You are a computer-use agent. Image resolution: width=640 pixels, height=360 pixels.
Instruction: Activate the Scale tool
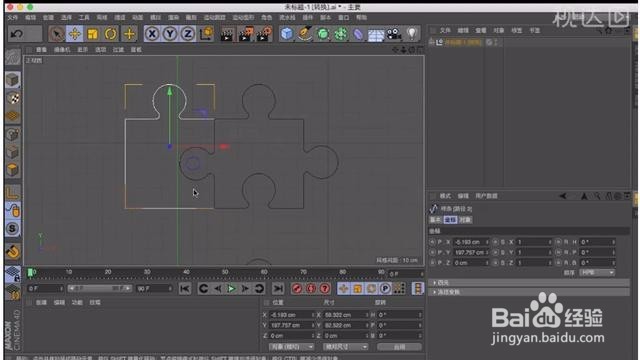click(93, 34)
